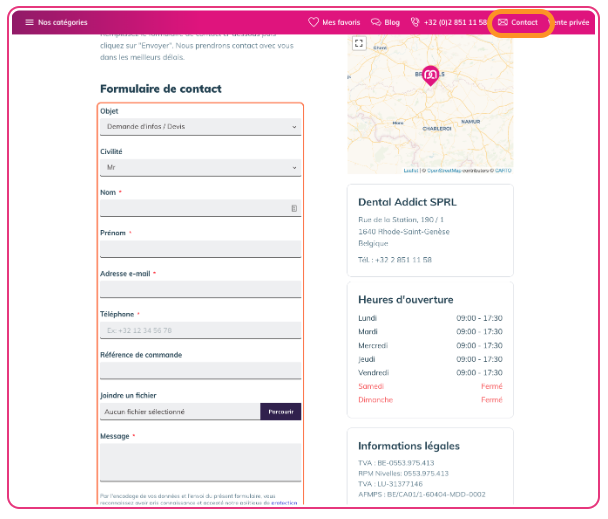Click the Téléphone input field
This screenshot has width=608, height=519.
pyautogui.click(x=200, y=330)
